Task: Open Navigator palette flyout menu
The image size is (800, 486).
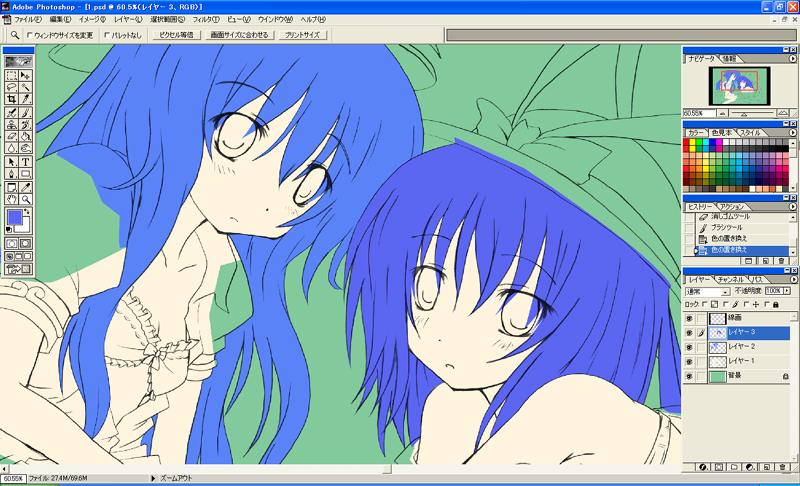Action: point(793,59)
